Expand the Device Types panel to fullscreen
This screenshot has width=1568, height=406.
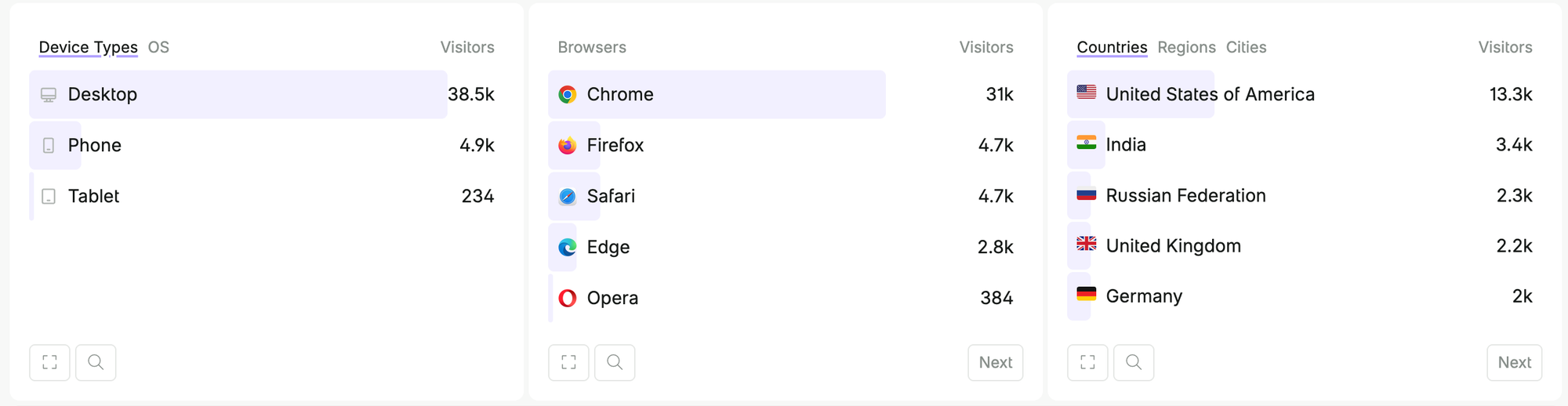click(49, 362)
